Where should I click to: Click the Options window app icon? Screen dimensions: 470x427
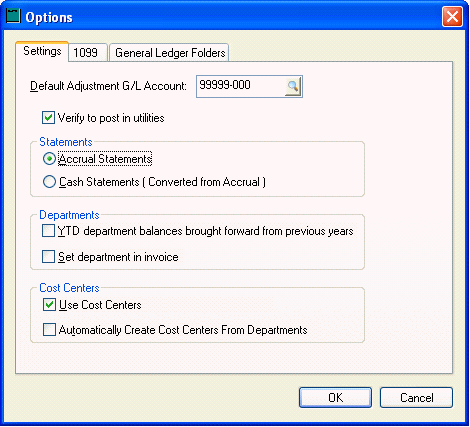(x=13, y=16)
